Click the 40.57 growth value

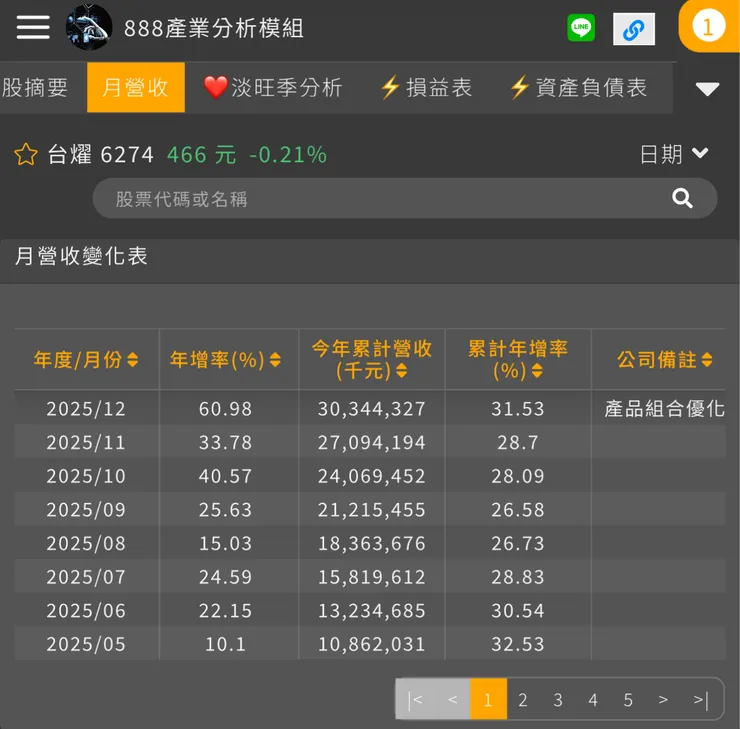click(x=226, y=476)
